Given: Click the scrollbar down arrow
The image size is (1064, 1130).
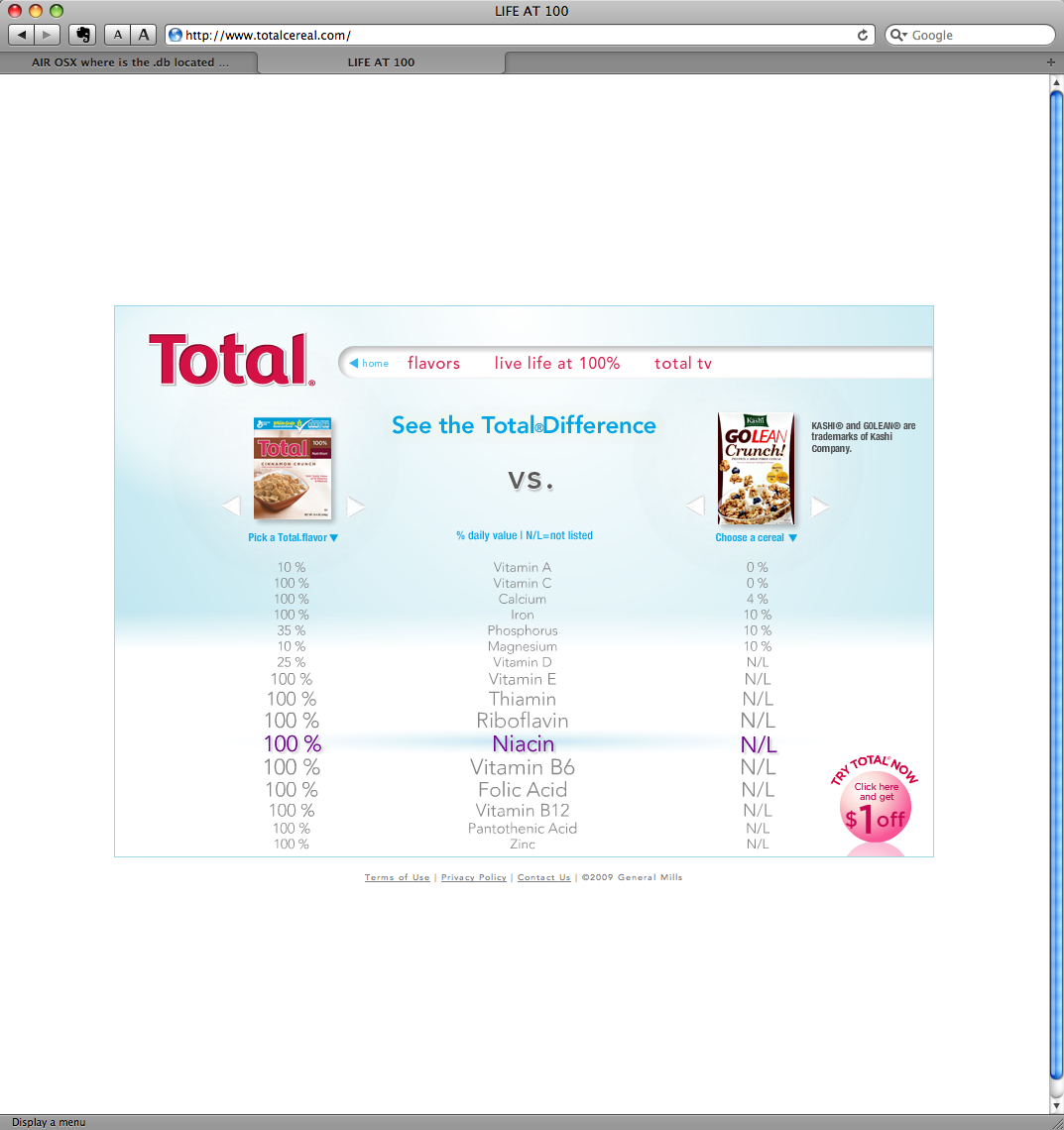Looking at the screenshot, I should coord(1056,1106).
